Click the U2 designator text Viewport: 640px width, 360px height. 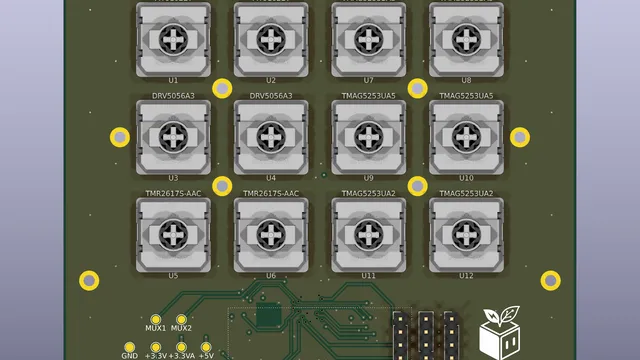(271, 80)
